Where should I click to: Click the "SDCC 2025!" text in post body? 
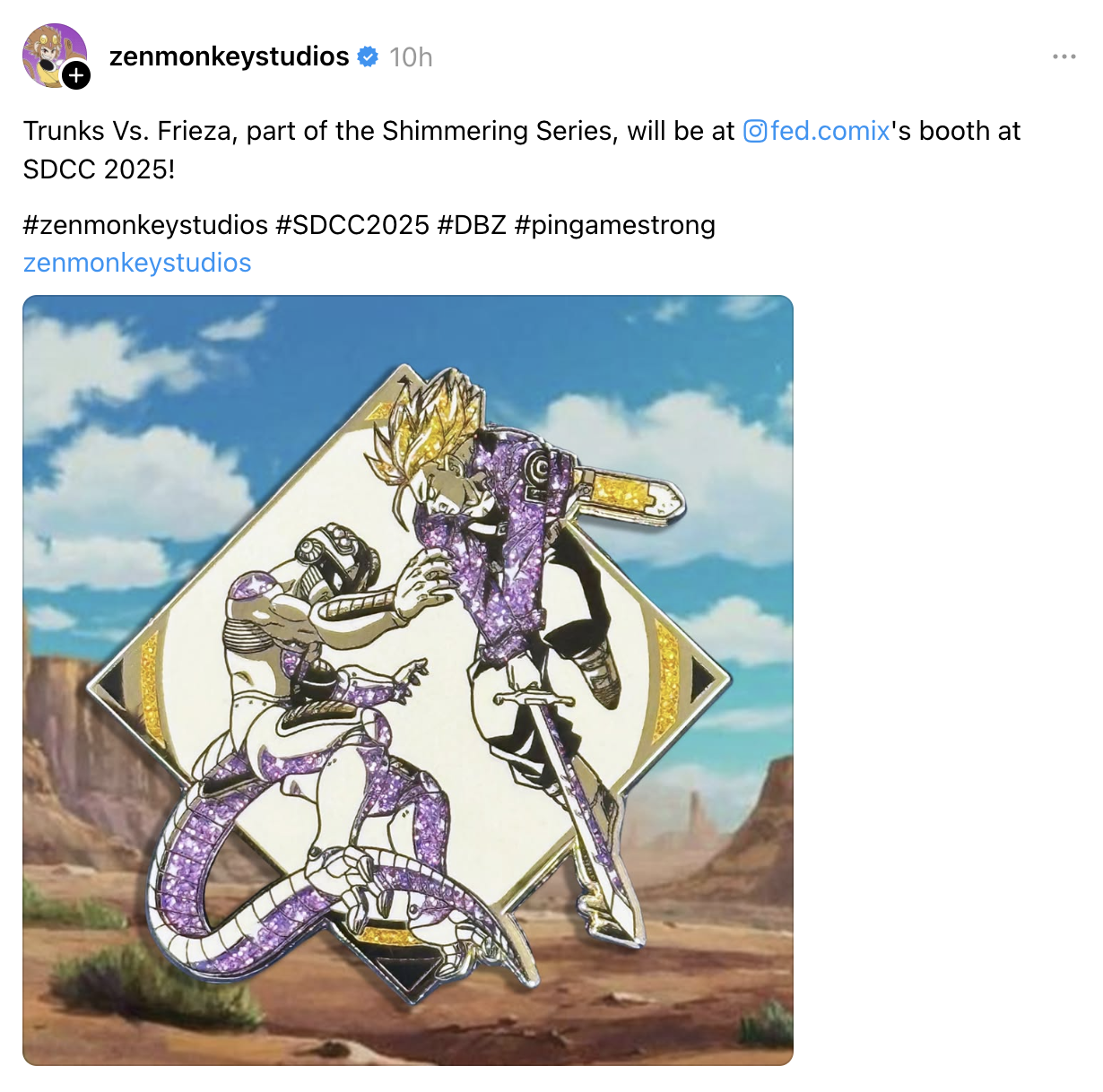point(100,169)
